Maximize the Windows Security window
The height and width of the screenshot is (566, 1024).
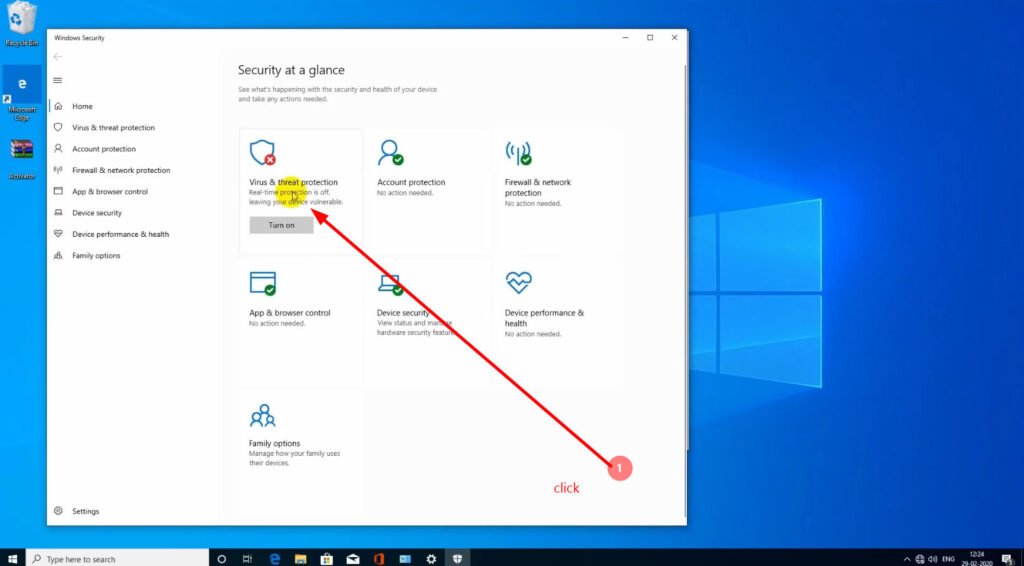[650, 38]
